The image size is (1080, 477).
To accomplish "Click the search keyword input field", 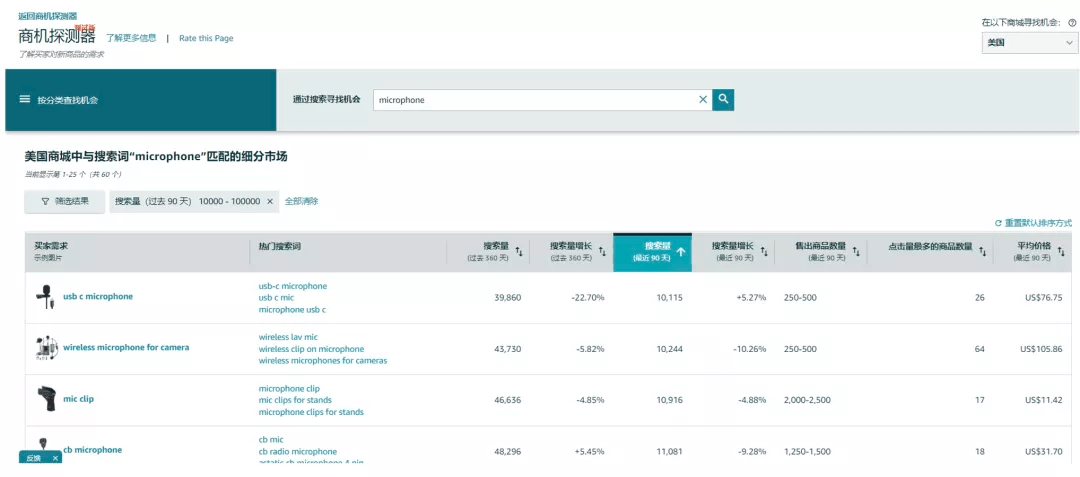I will 535,100.
